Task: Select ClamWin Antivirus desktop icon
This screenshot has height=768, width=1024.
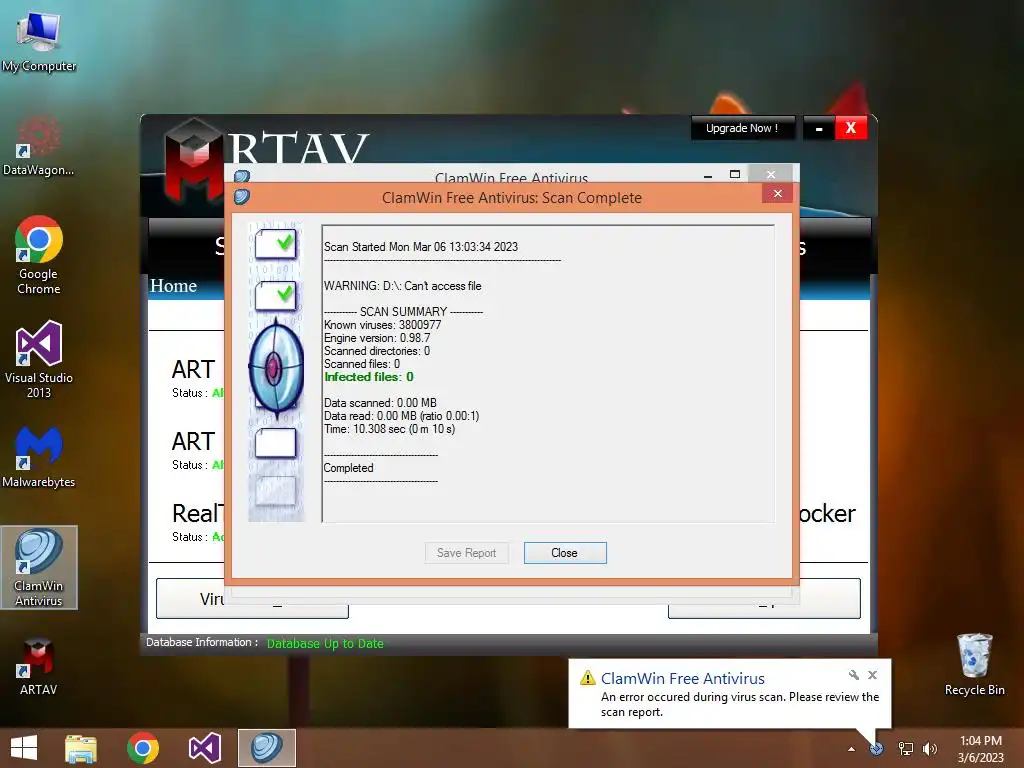Action: click(39, 568)
